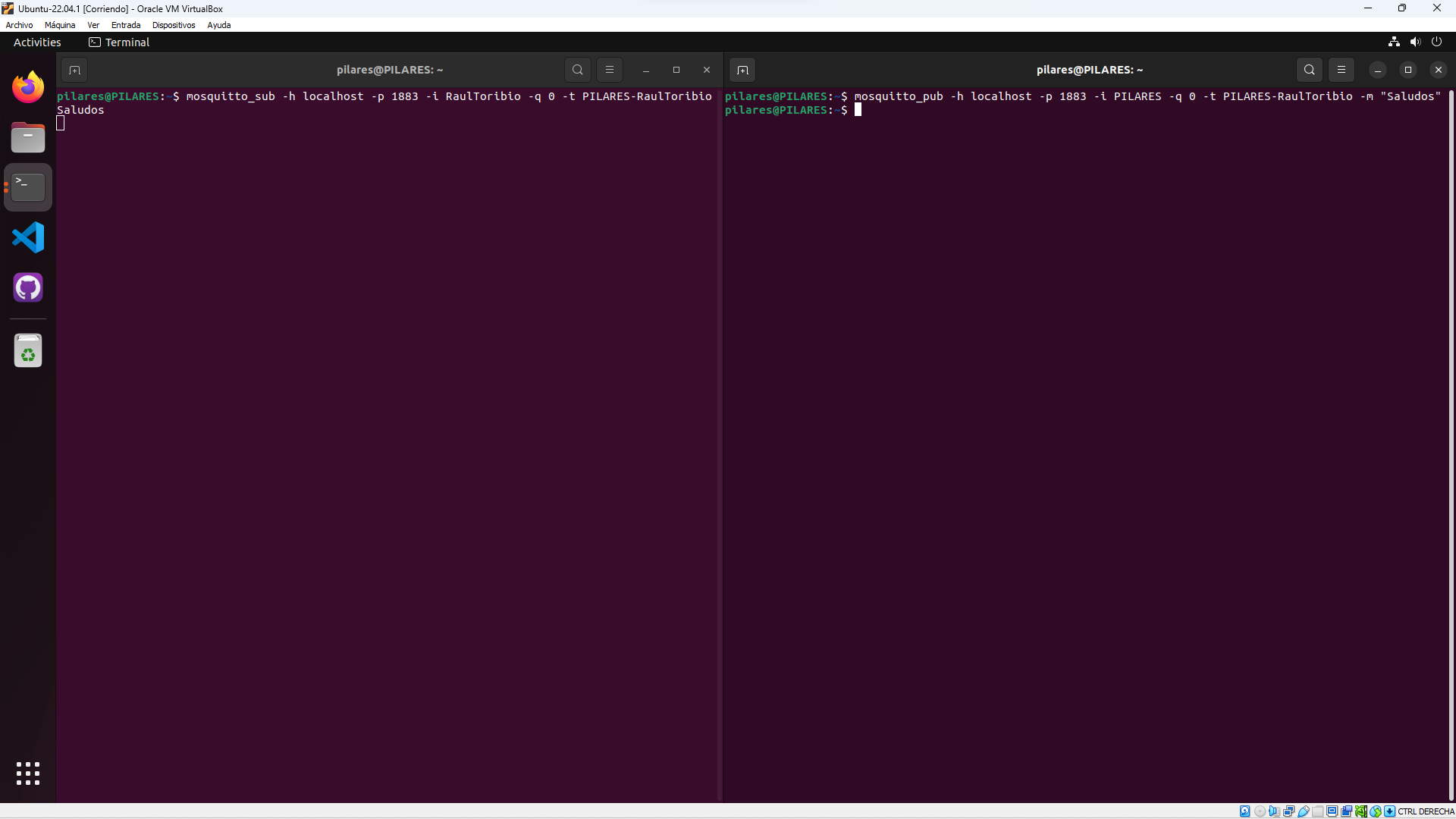Screen dimensions: 1456x819
Task: Open Files manager from dock
Action: (x=28, y=137)
